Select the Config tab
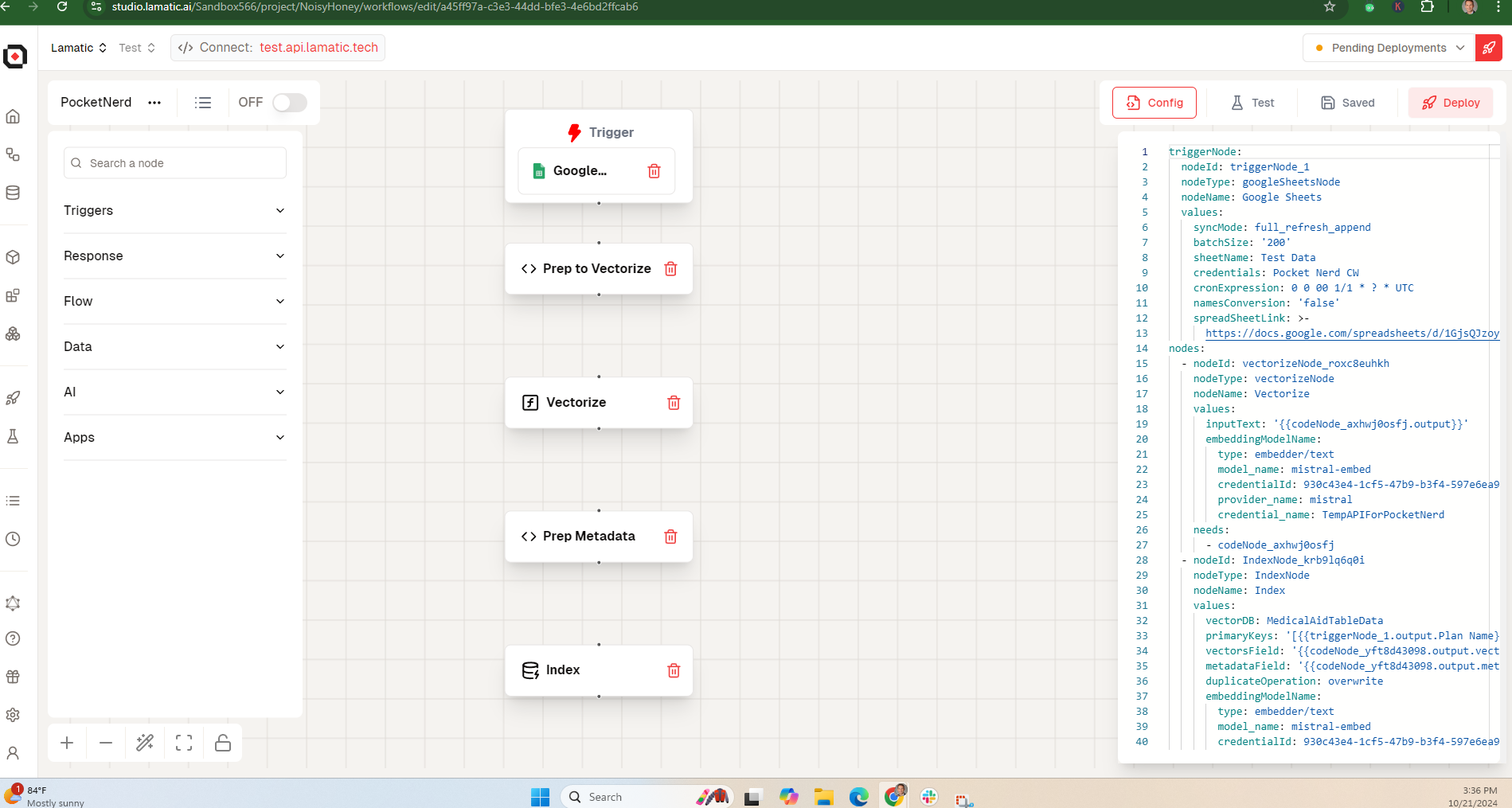The image size is (1512, 808). pos(1154,103)
